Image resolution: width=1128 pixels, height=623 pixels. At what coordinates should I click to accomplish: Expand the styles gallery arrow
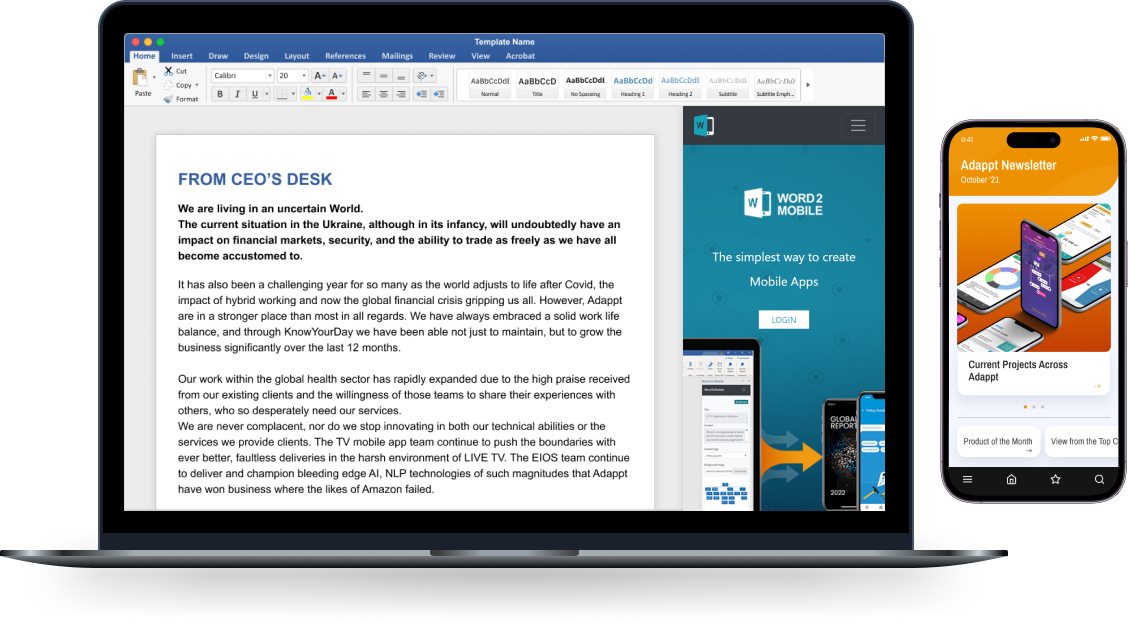point(808,85)
